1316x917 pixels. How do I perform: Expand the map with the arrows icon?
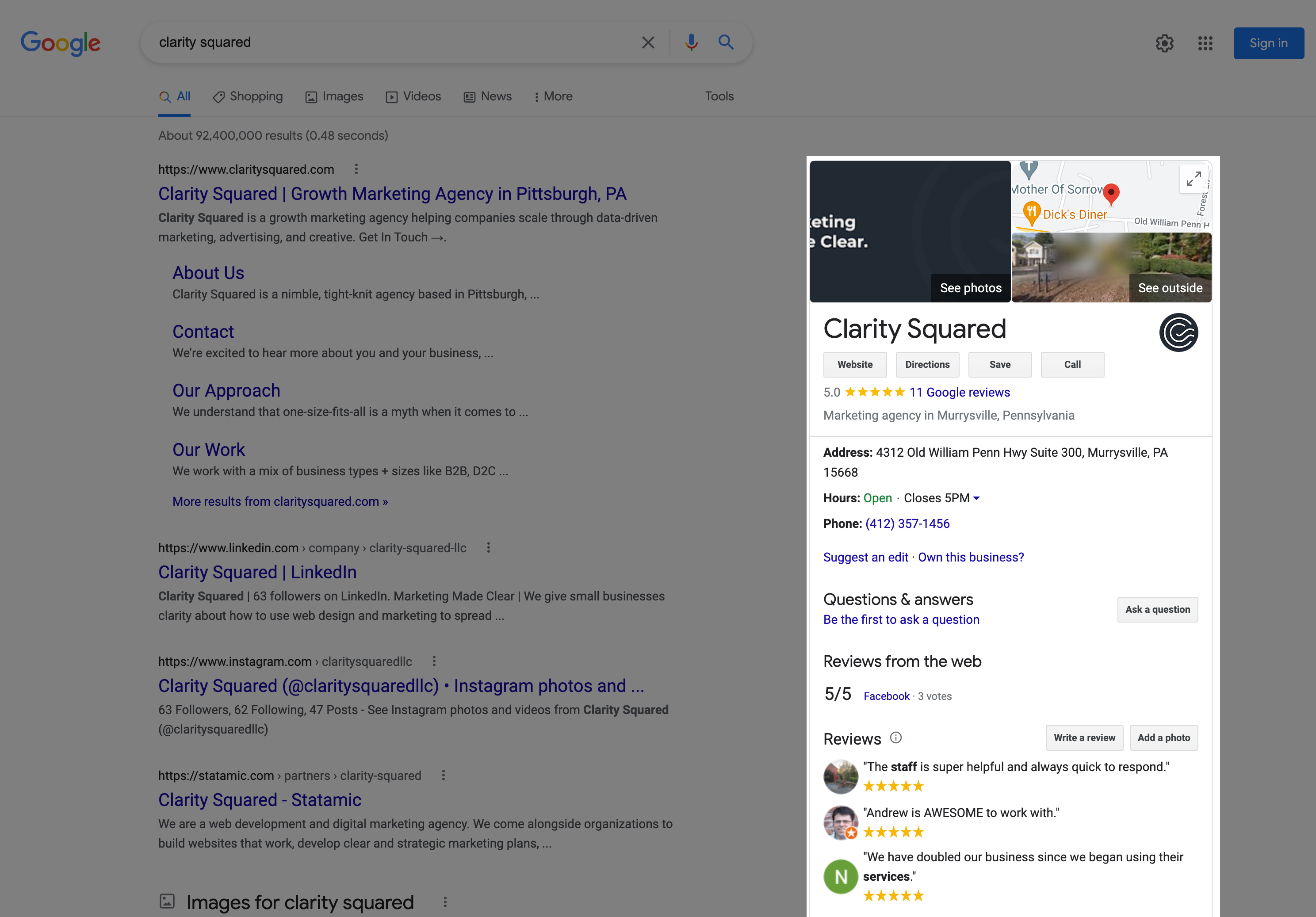1194,179
